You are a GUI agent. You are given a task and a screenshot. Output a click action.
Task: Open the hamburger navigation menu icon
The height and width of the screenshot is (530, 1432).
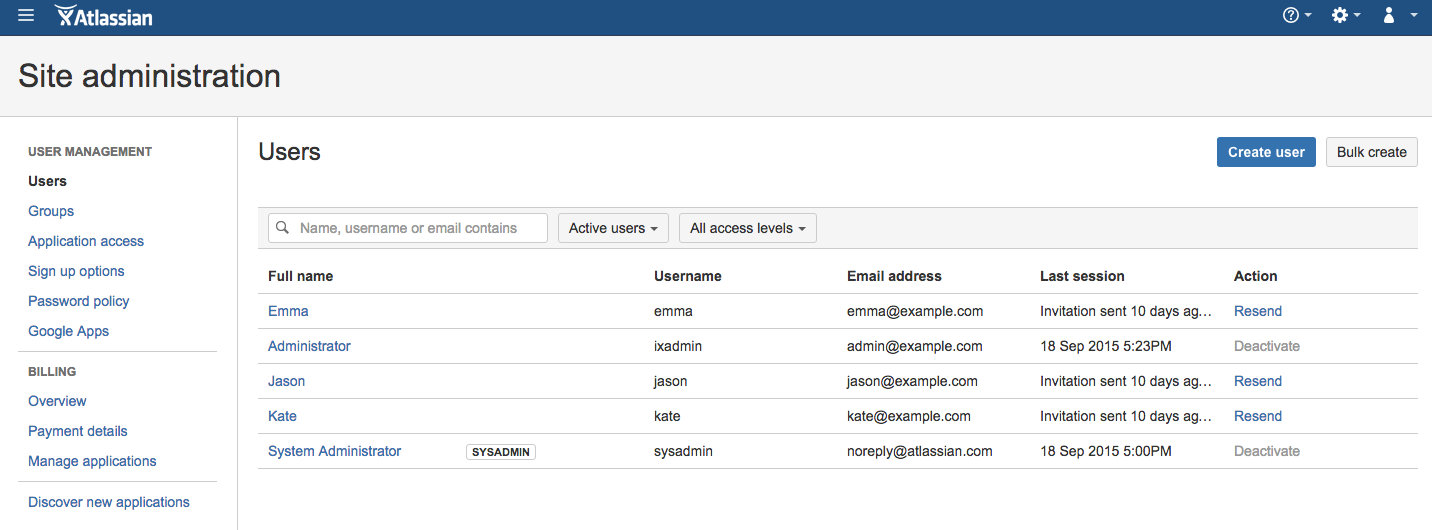[x=26, y=15]
